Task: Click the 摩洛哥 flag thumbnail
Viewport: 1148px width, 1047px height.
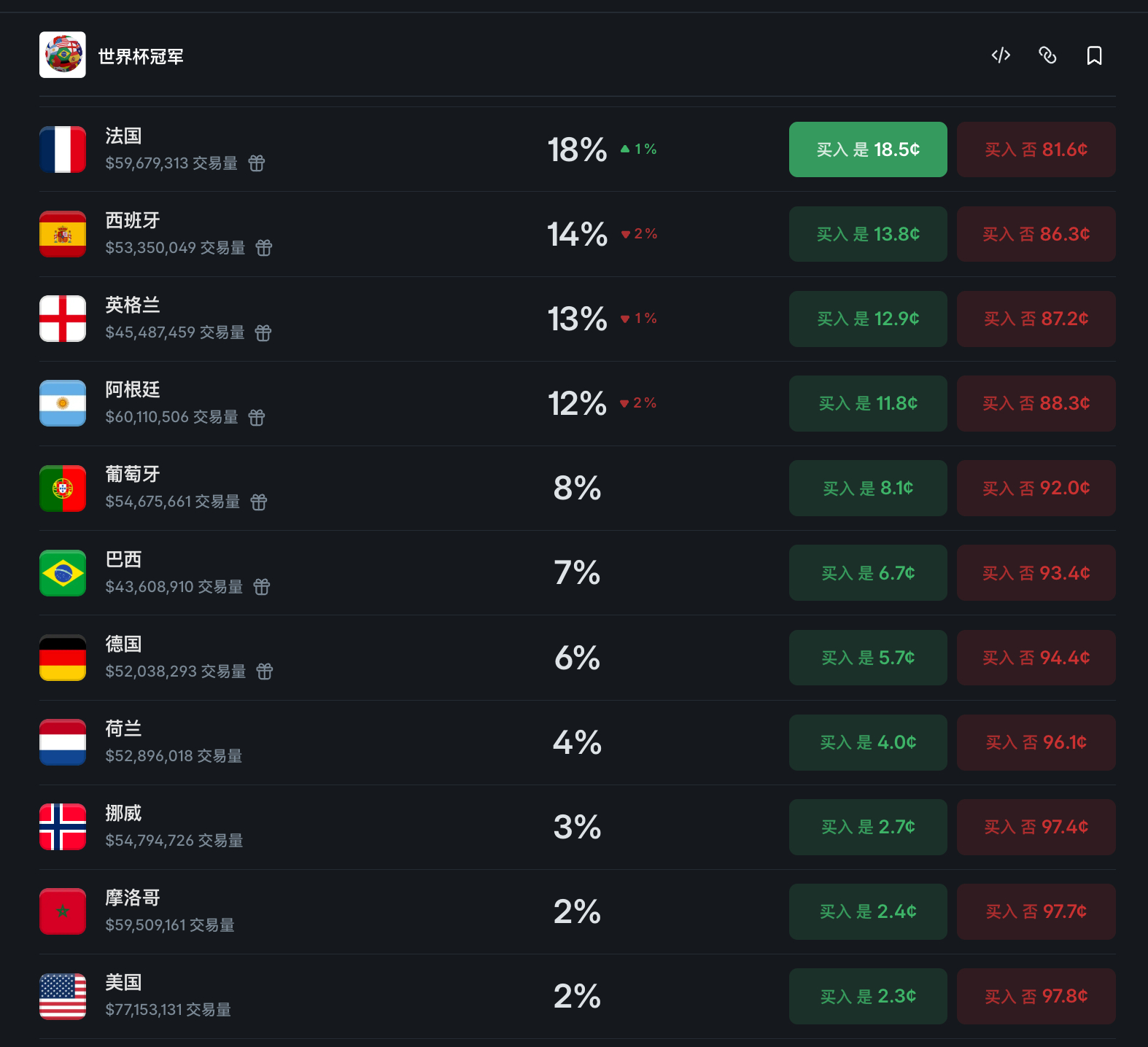Action: pos(63,911)
